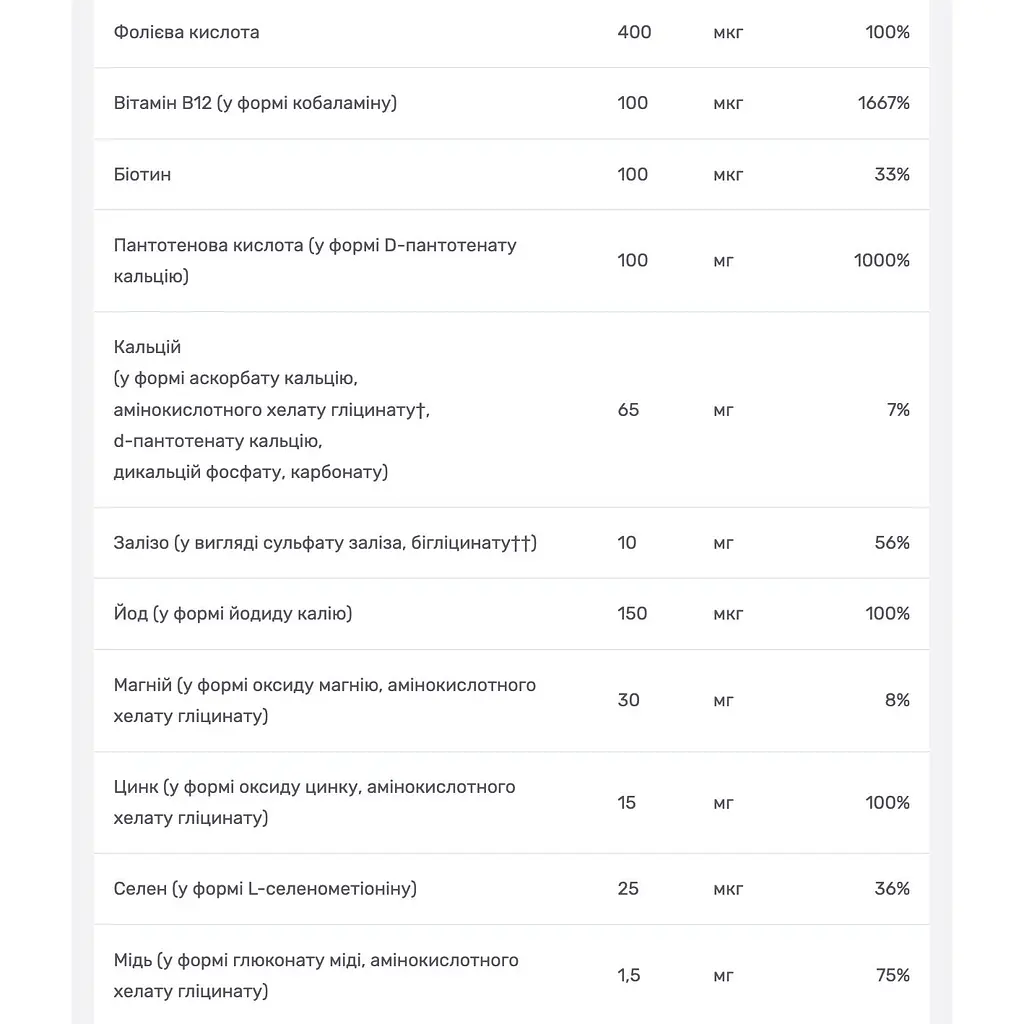Screen dimensions: 1024x1024
Task: Select the 150 amount for iodine
Action: tap(632, 614)
